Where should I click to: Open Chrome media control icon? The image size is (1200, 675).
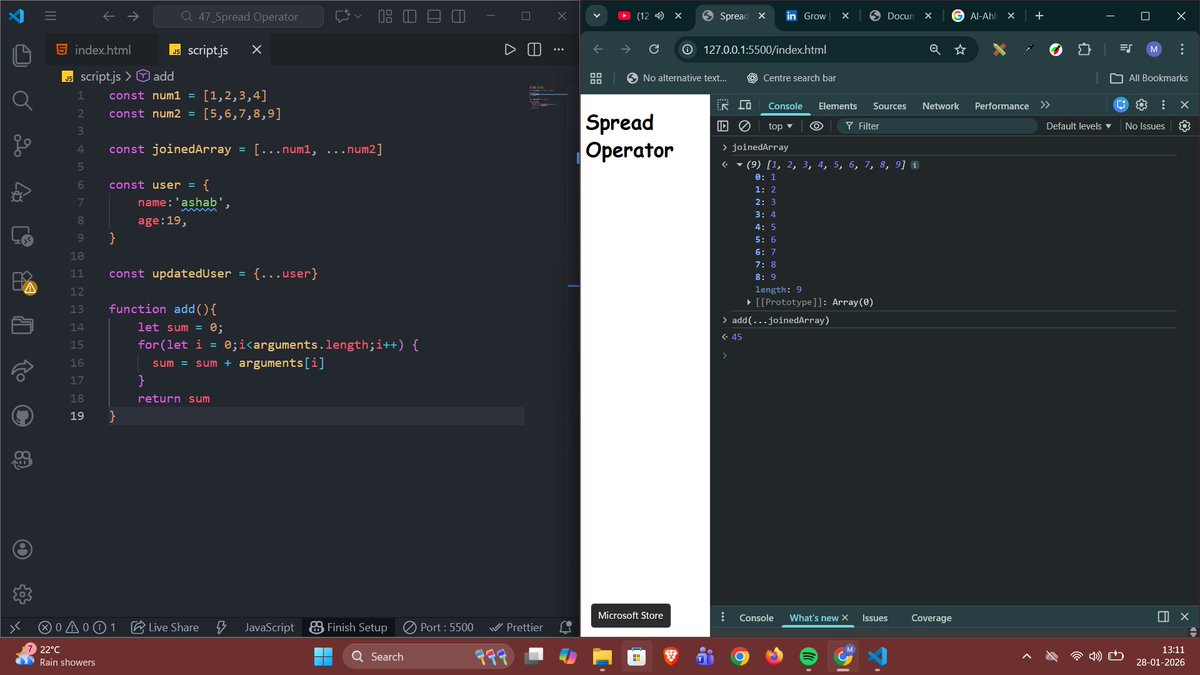pyautogui.click(x=1125, y=50)
